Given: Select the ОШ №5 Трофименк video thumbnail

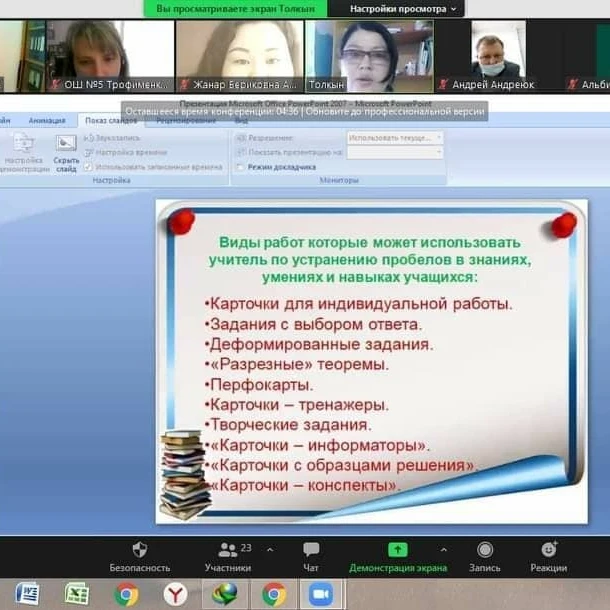Looking at the screenshot, I should pos(110,56).
